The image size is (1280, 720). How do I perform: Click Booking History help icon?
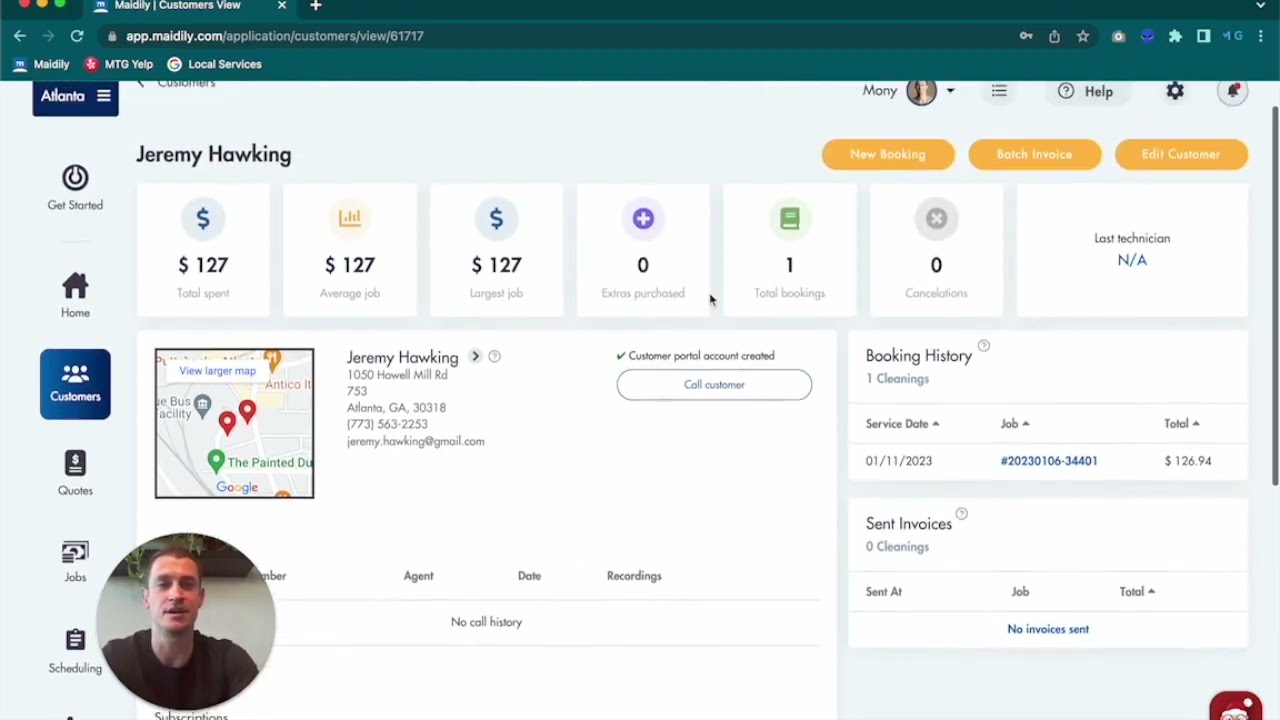[983, 346]
